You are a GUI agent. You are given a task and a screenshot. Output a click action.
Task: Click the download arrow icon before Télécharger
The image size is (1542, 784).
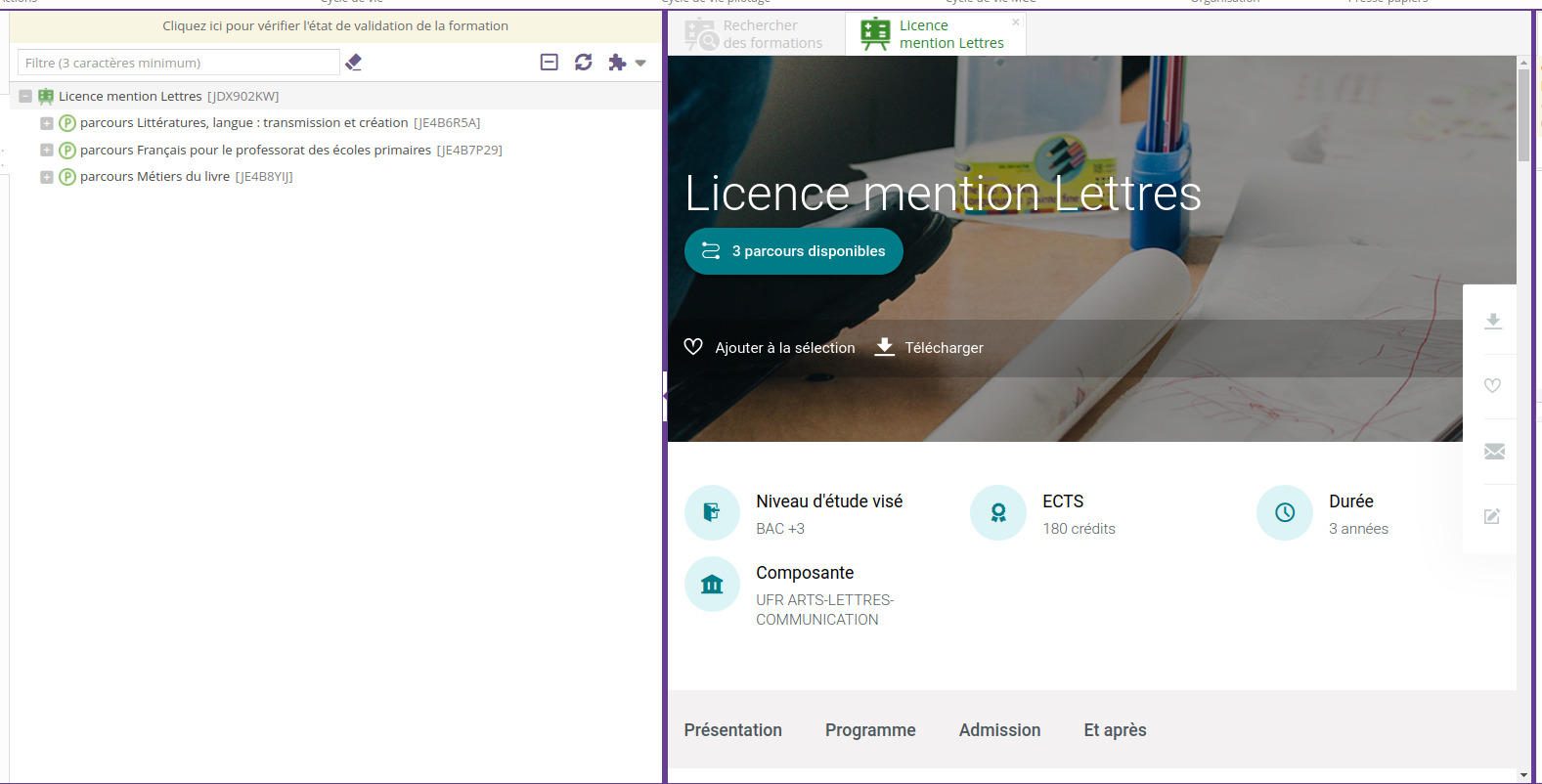(x=884, y=347)
